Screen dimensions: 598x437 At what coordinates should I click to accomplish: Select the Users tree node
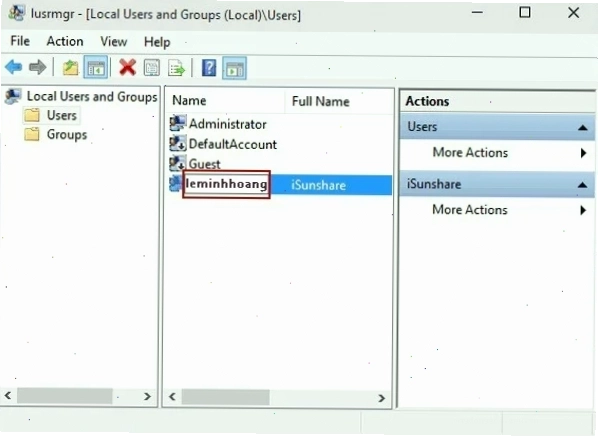[x=61, y=115]
